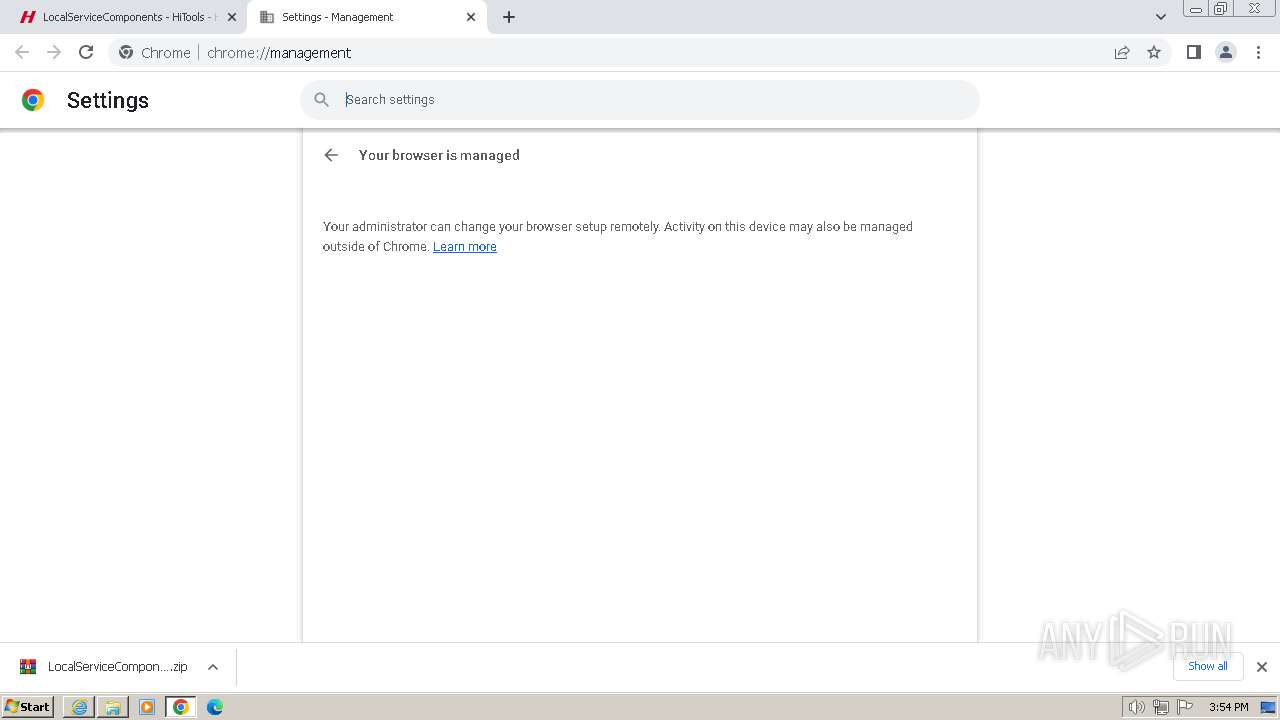Launch Microsoft Edge from the taskbar
This screenshot has height=720, width=1280.
pyautogui.click(x=215, y=707)
